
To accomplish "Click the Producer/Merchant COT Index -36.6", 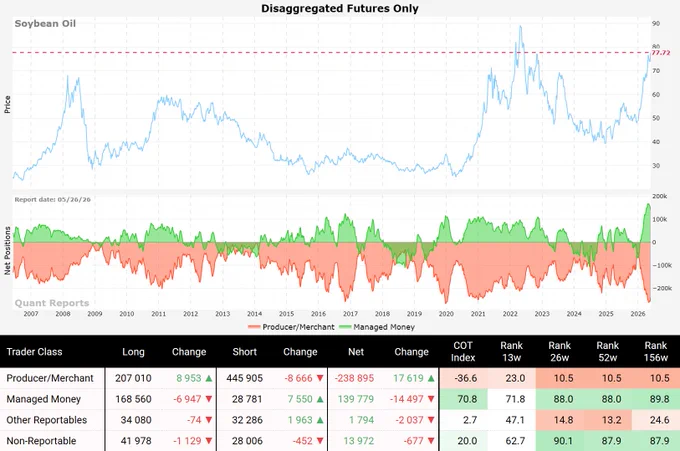I will click(465, 378).
